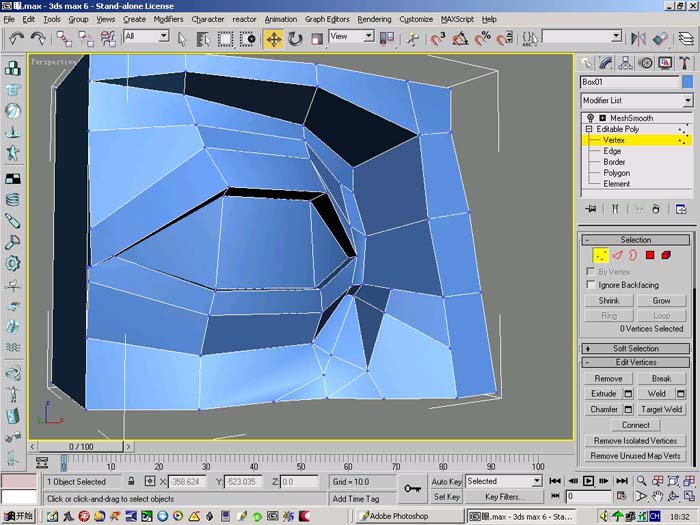Click the time slider 0 / 100 handle
The width and height of the screenshot is (700, 525).
(x=81, y=446)
